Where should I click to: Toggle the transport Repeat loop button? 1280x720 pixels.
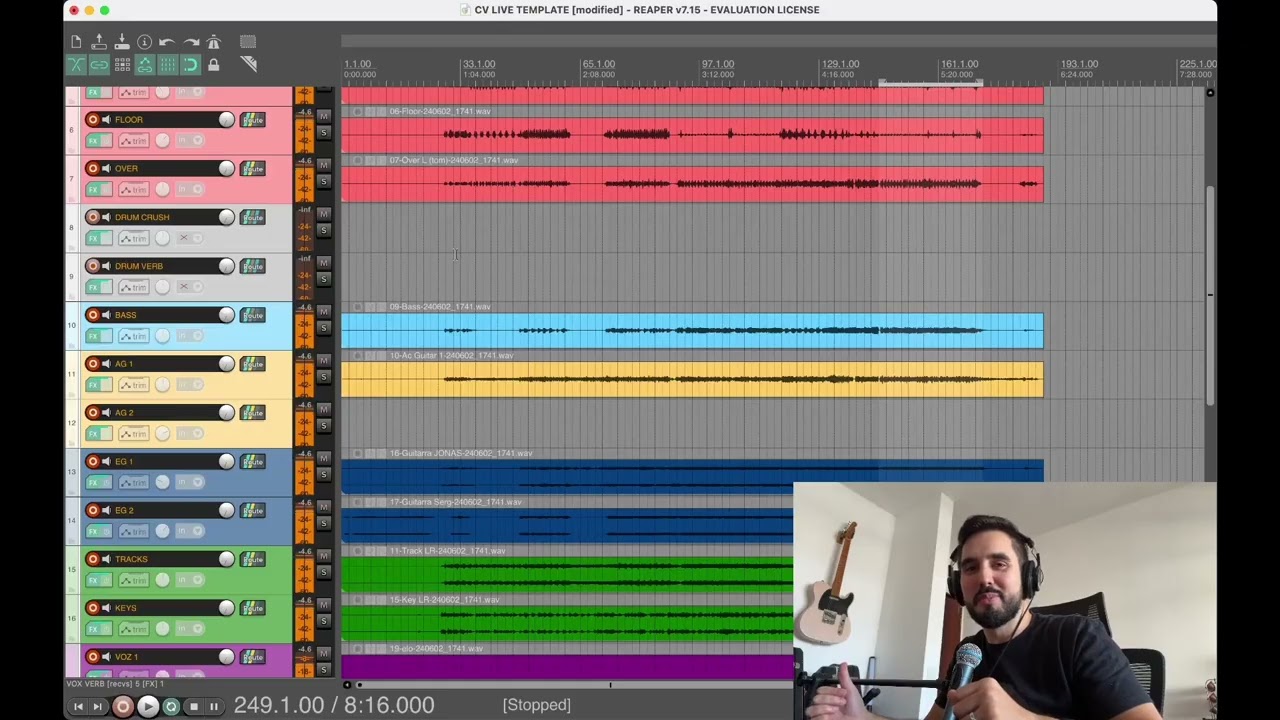coord(171,706)
